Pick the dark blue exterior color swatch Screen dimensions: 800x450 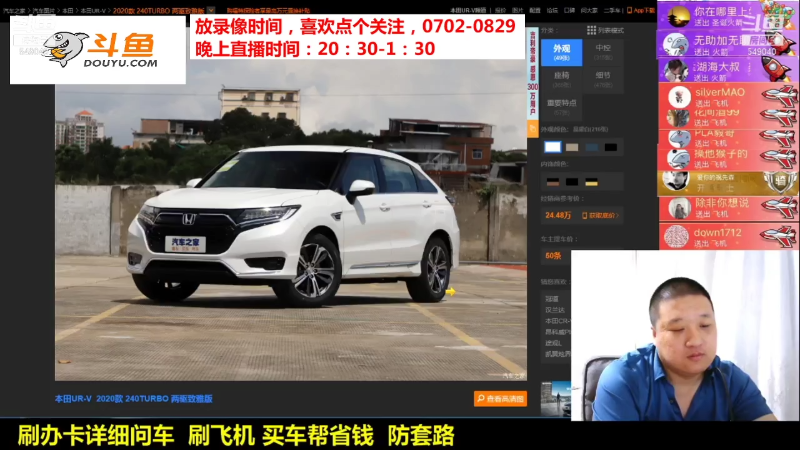tap(592, 147)
